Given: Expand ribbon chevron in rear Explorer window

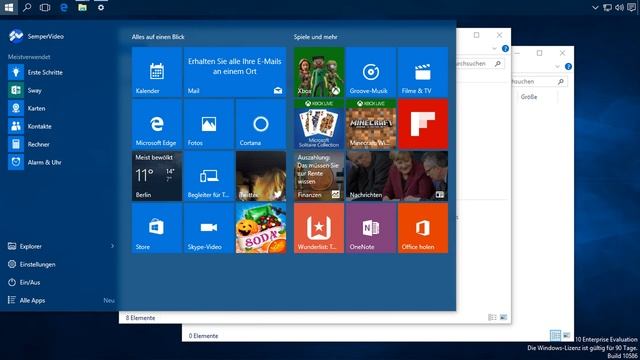Looking at the screenshot, I should point(558,67).
